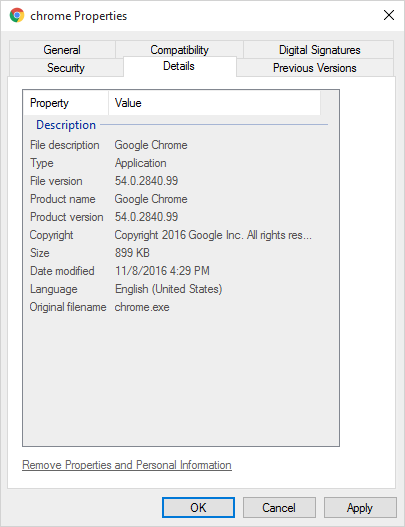405x527 pixels.
Task: Click the chrome.exe filename value
Action: click(142, 307)
